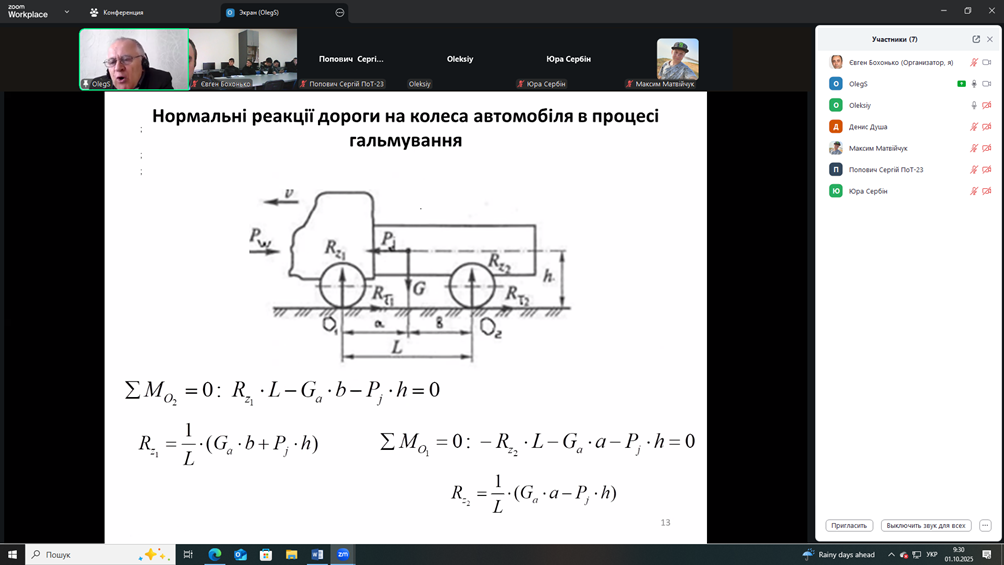Click the Windows search box
This screenshot has height=565, width=1004.
tap(95, 554)
